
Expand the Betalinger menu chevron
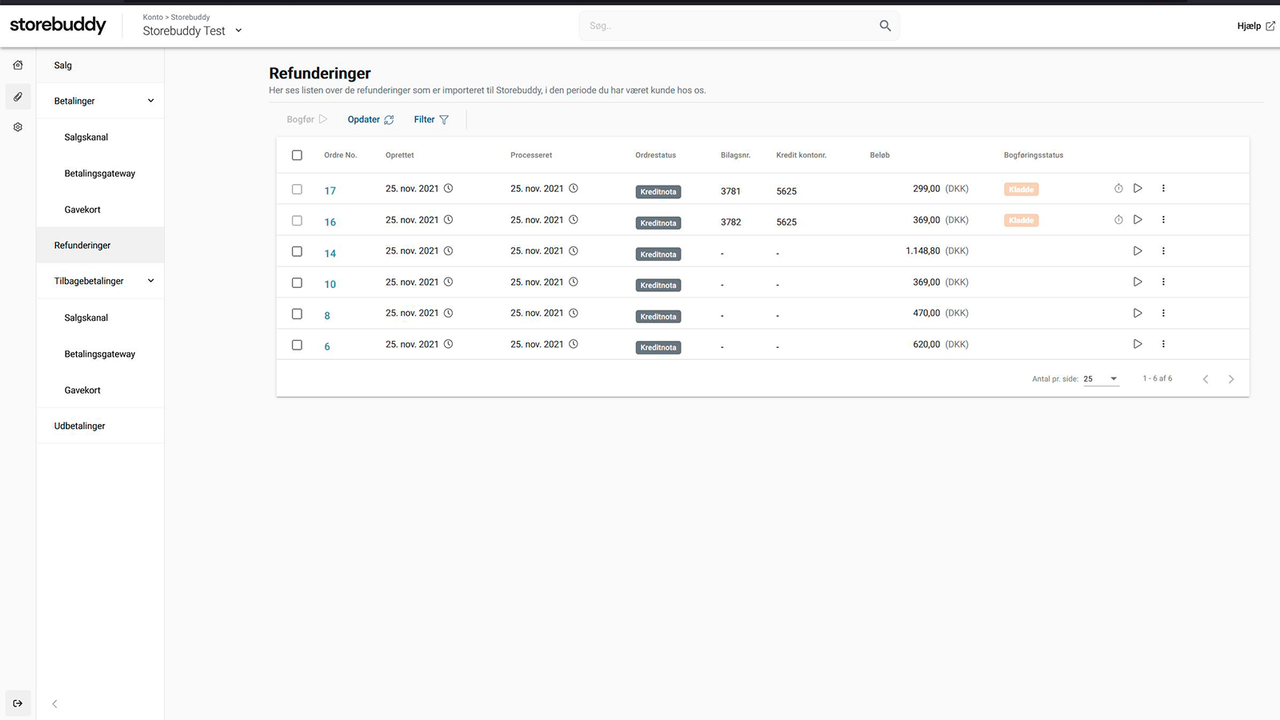pos(150,100)
